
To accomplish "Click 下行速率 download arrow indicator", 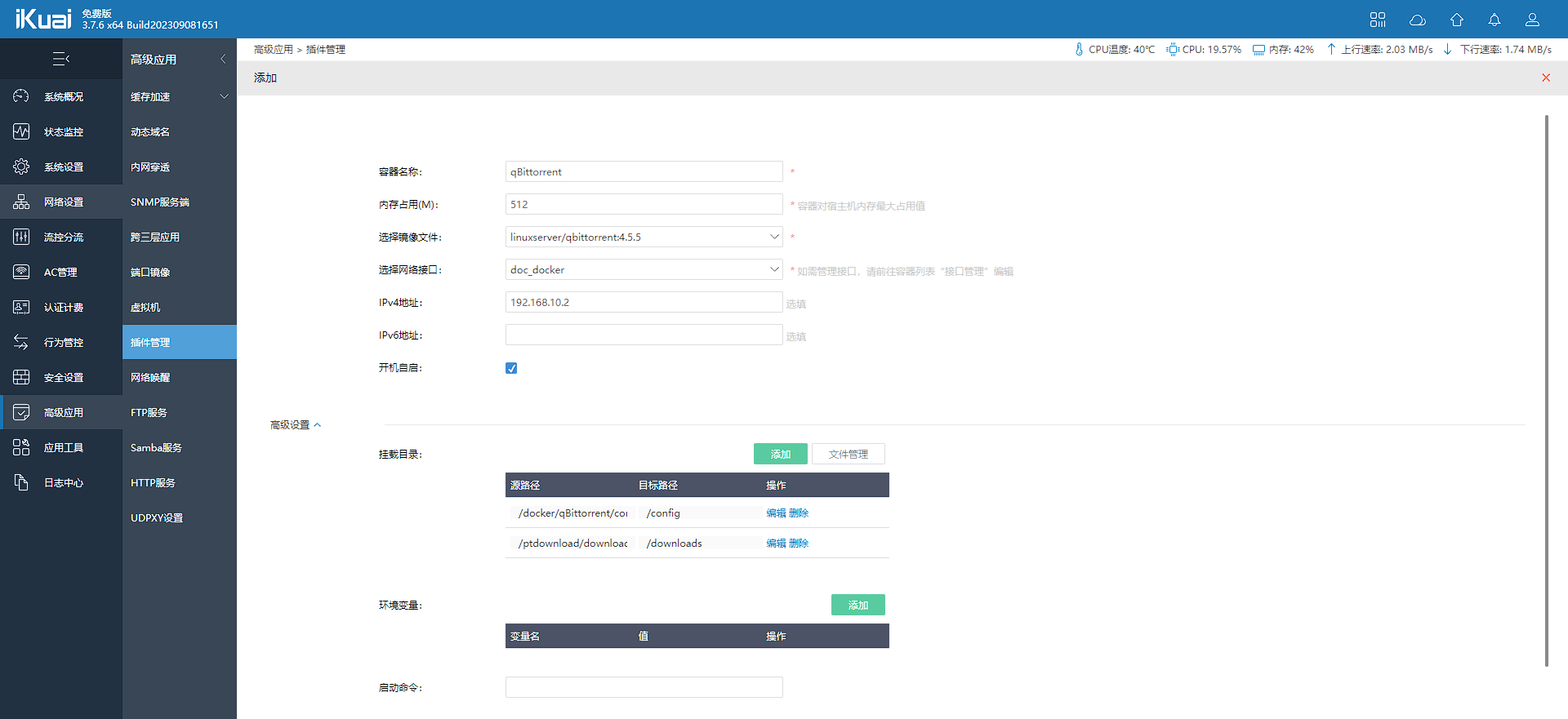I will pos(1498,50).
